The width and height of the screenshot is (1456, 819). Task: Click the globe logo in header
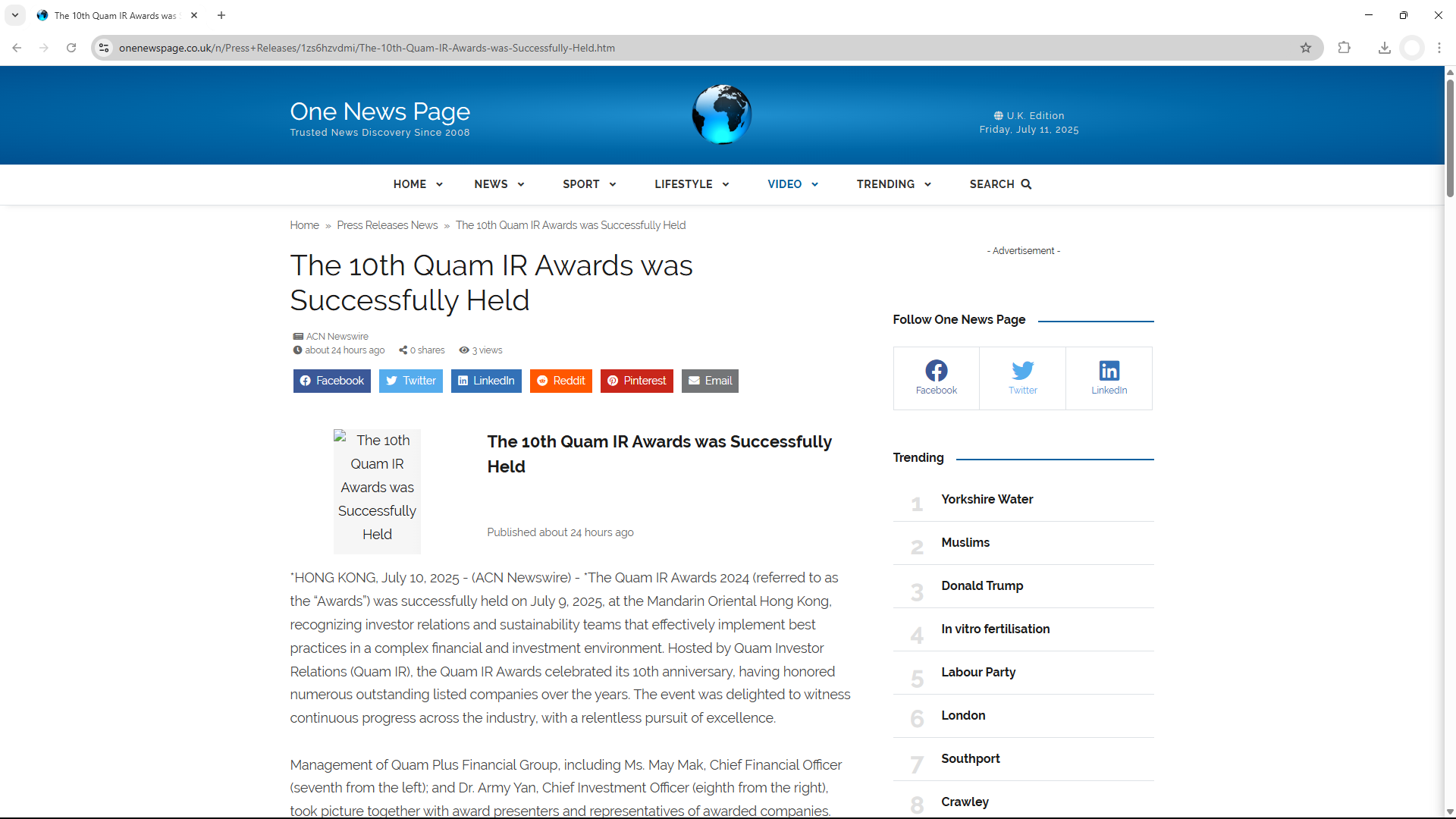pyautogui.click(x=722, y=114)
